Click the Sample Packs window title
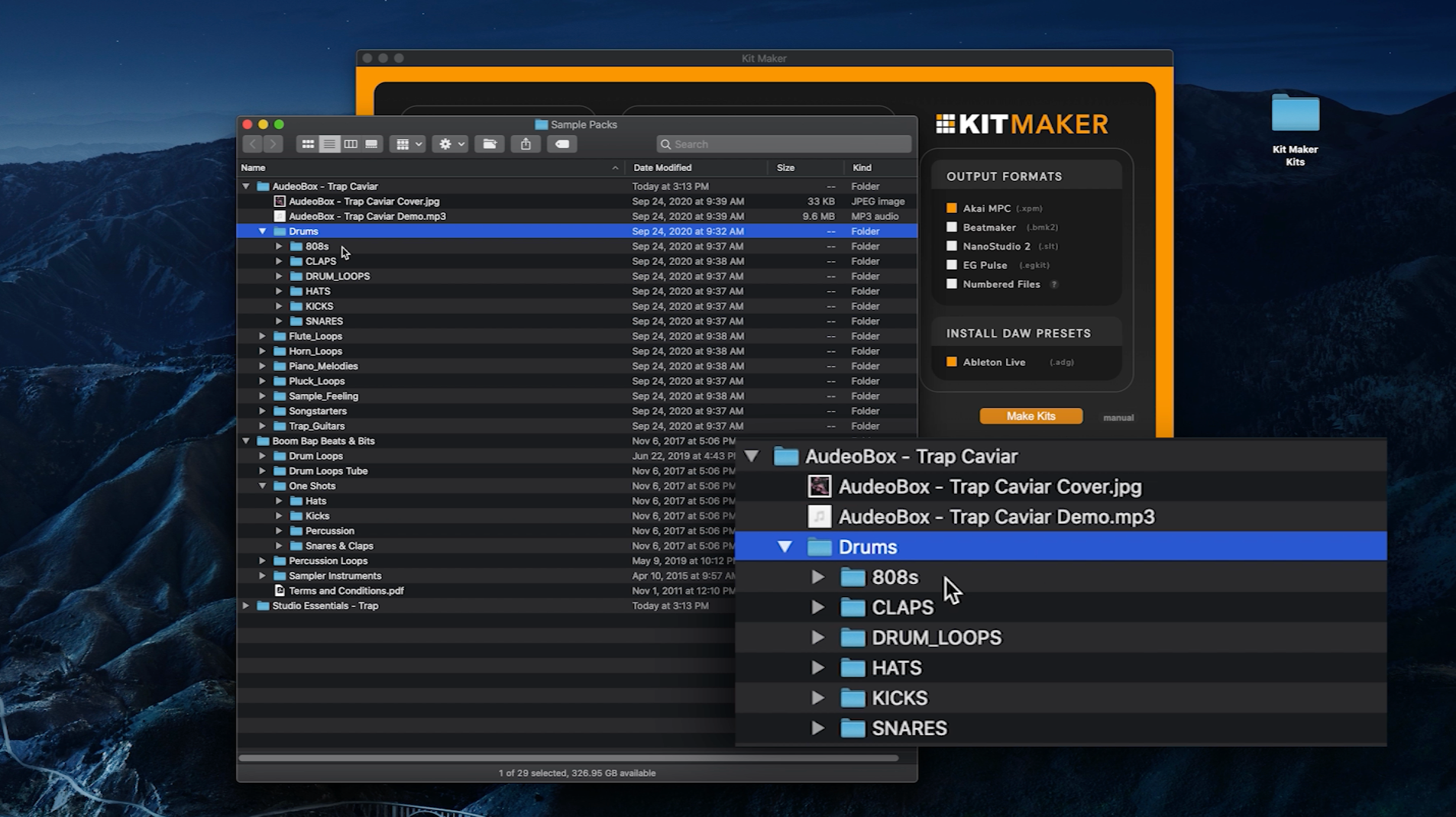Viewport: 1456px width, 817px height. [x=584, y=124]
